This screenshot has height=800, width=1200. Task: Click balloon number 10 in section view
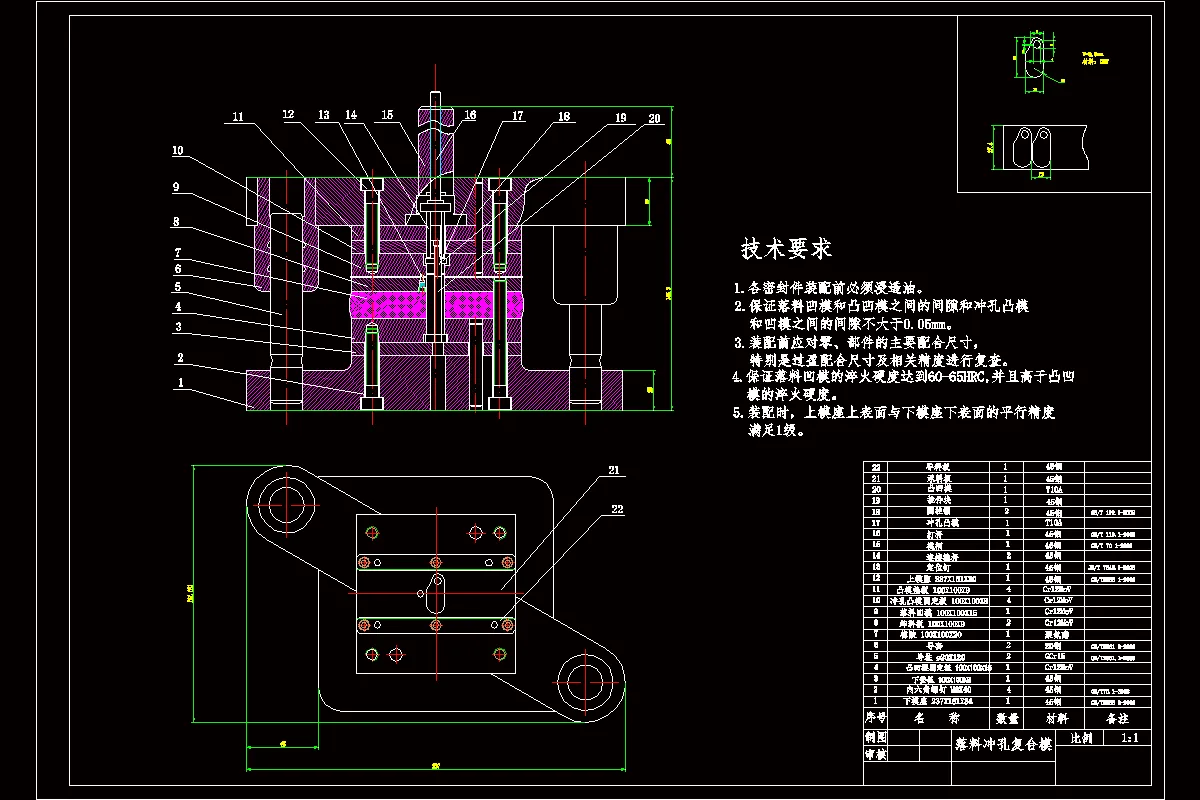tap(177, 151)
